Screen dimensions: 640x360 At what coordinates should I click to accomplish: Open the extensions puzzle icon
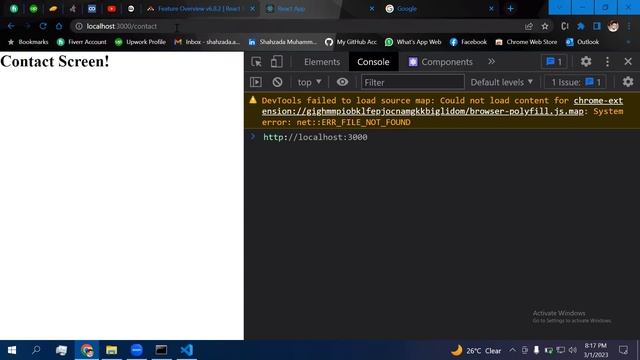(580, 26)
